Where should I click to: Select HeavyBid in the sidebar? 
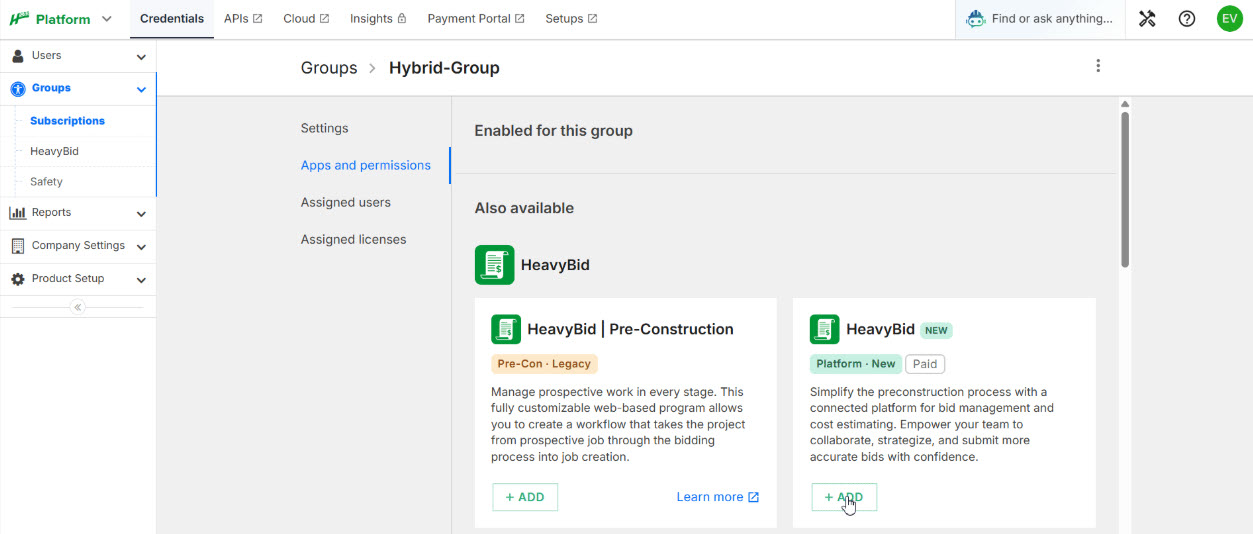[x=54, y=152]
